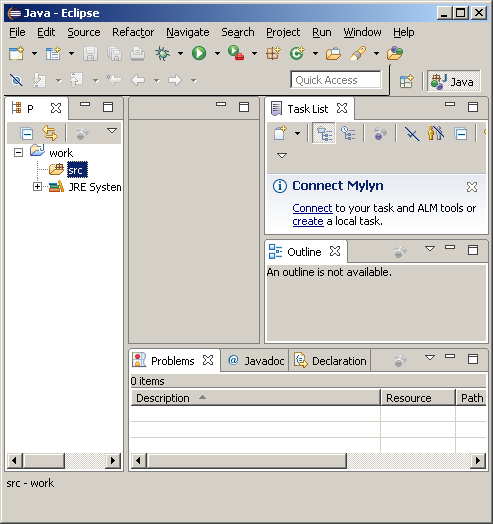Open the External Tools dropdown arrow
Image resolution: width=493 pixels, height=524 pixels.
pyautogui.click(x=254, y=53)
